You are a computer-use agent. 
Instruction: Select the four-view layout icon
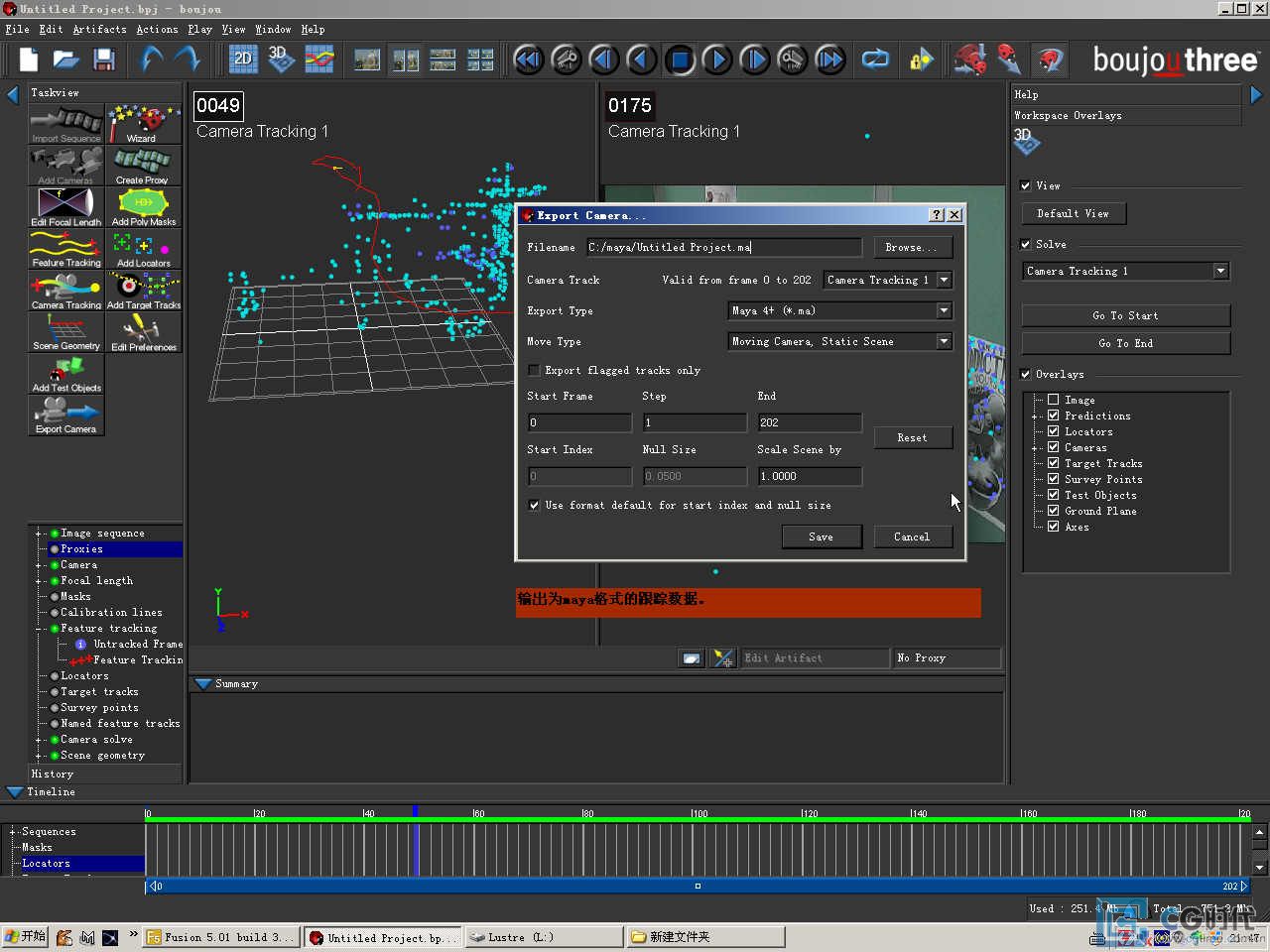480,59
